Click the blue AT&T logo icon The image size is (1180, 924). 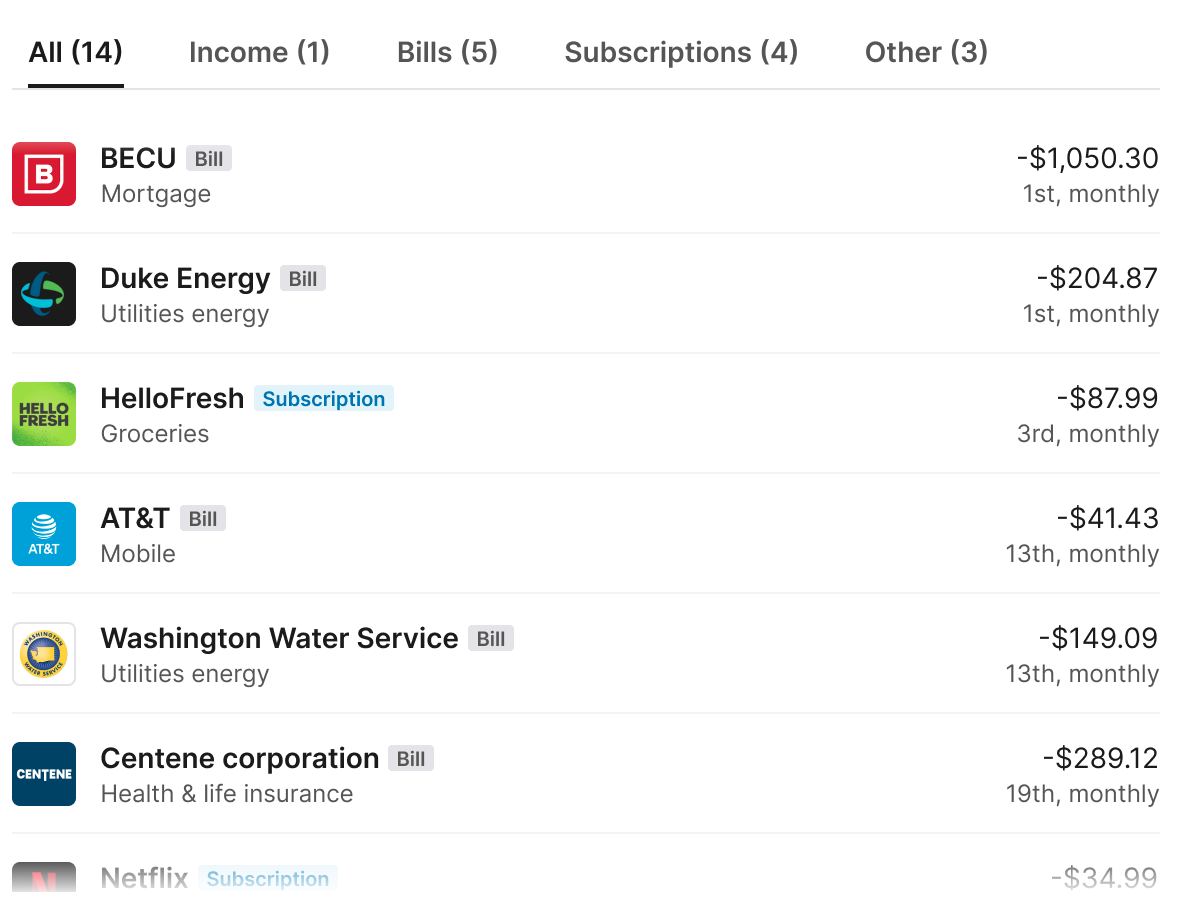44,534
